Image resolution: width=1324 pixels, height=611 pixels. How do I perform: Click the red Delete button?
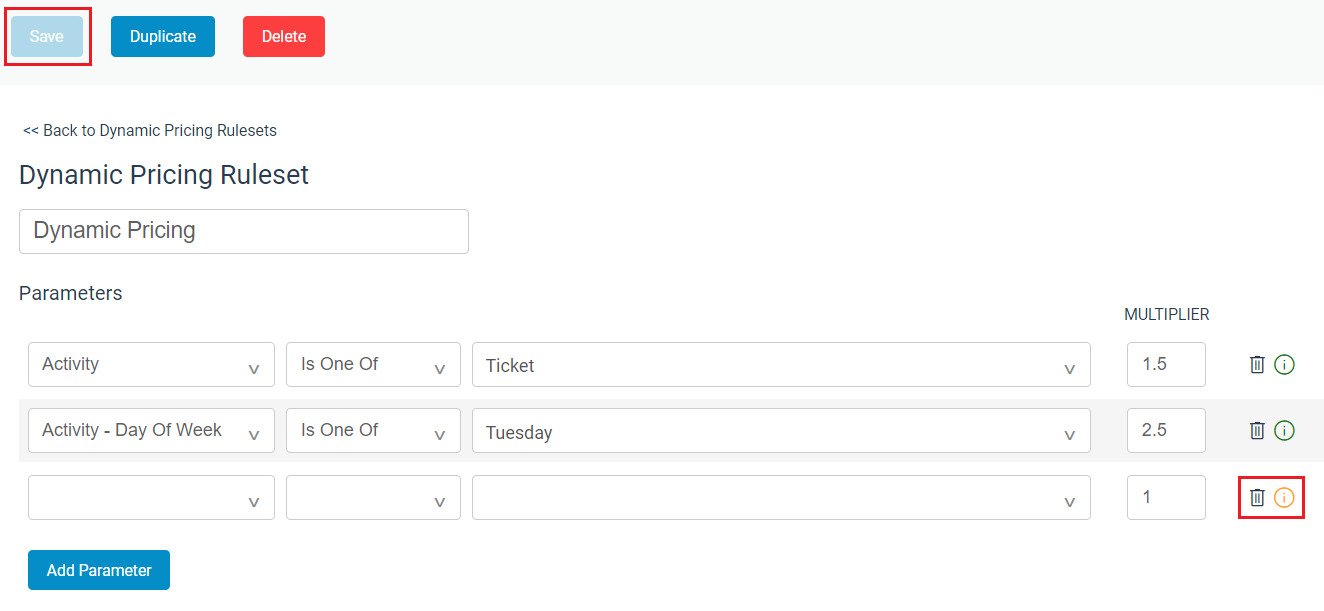coord(284,37)
